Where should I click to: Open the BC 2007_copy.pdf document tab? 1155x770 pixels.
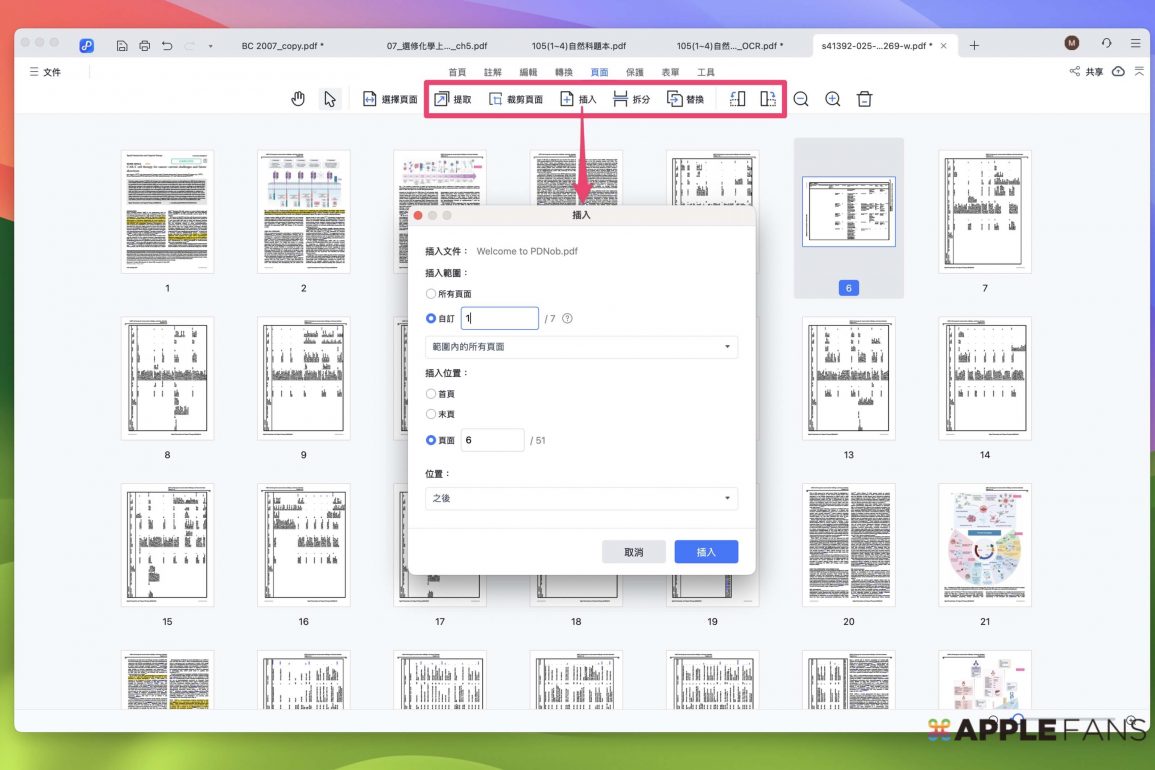point(283,46)
